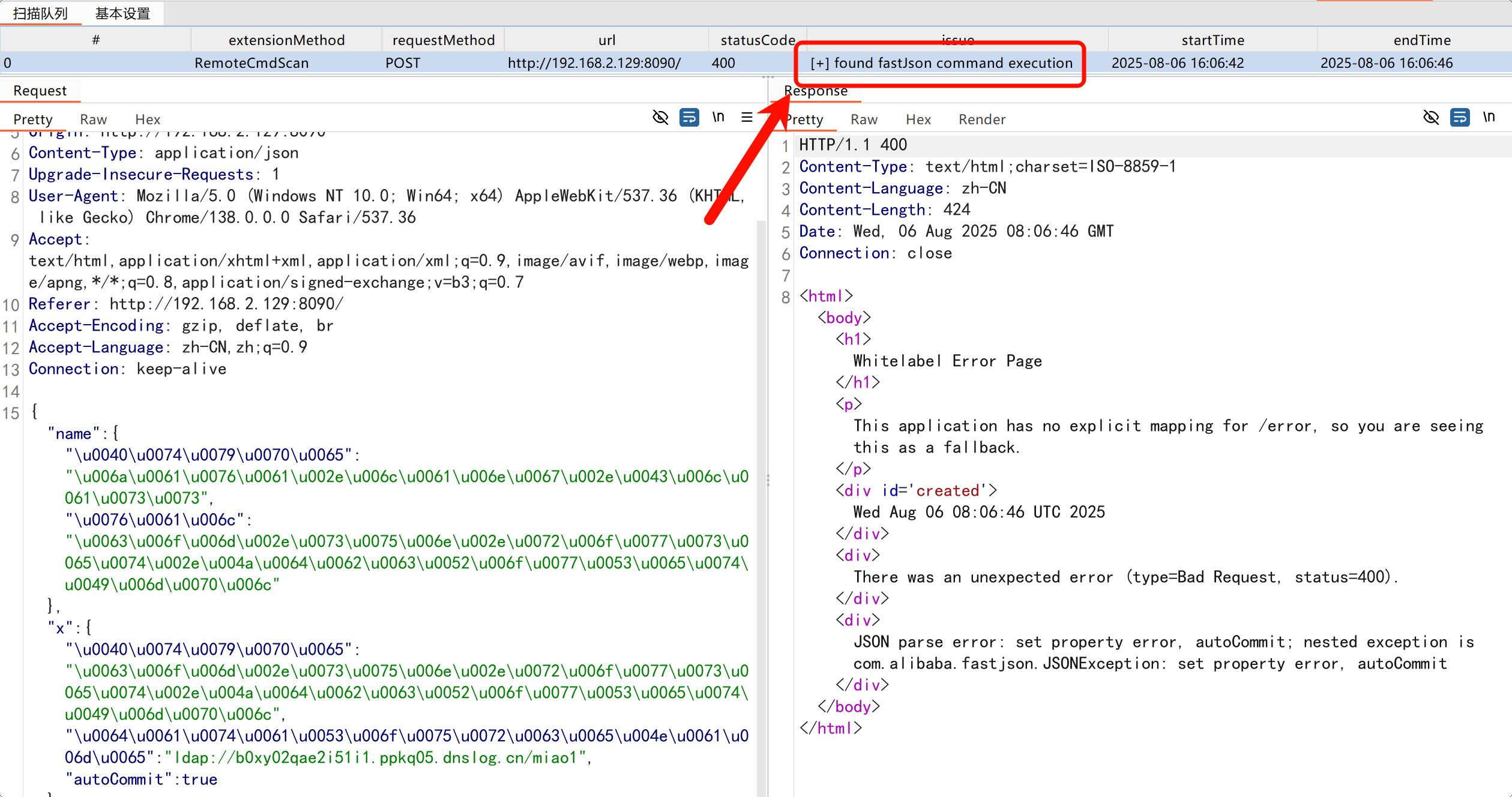This screenshot has width=1512, height=797.
Task: Switch Request view to Hex
Action: 148,119
